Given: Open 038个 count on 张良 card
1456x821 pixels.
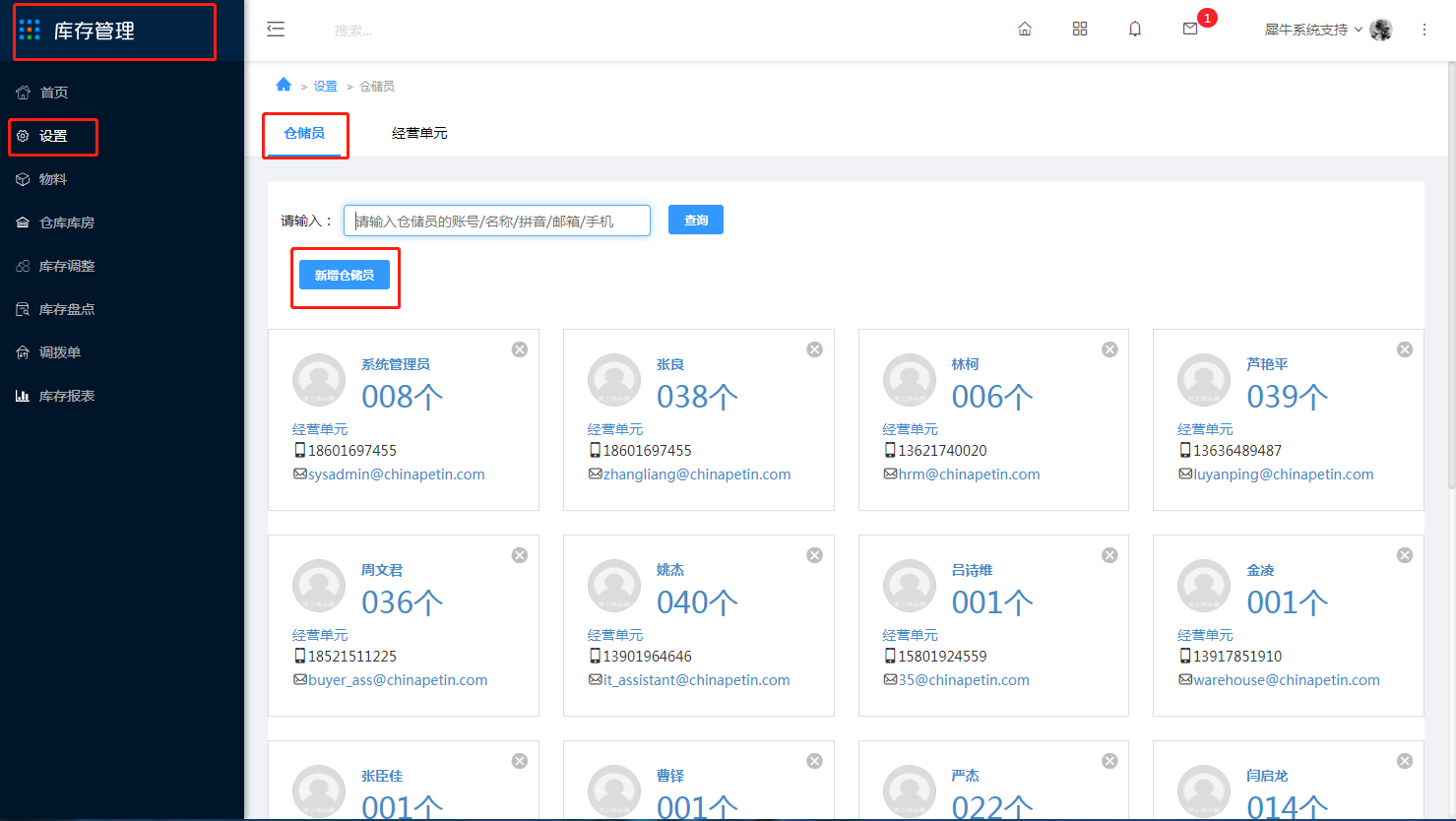Looking at the screenshot, I should [x=698, y=397].
